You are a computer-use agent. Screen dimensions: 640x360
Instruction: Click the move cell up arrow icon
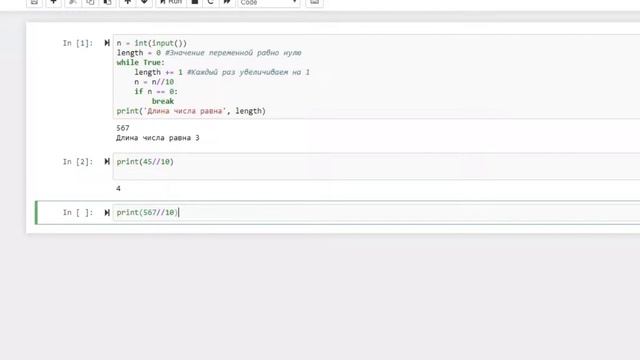[x=127, y=2]
